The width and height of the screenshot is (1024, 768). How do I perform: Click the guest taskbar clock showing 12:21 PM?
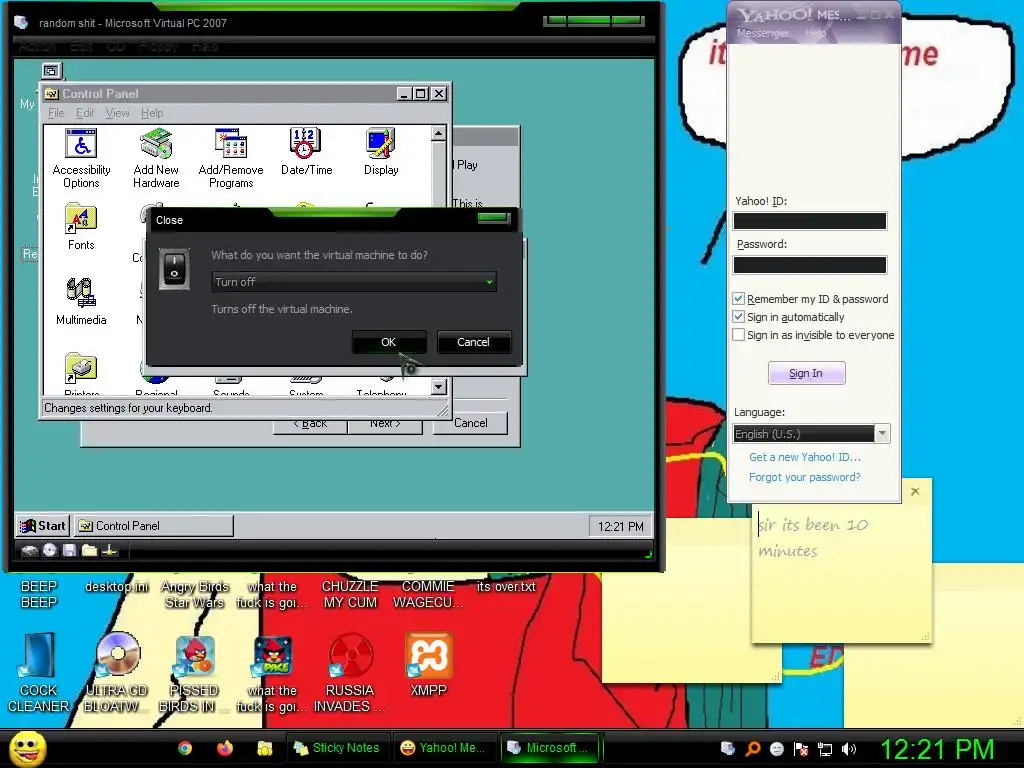tap(620, 526)
